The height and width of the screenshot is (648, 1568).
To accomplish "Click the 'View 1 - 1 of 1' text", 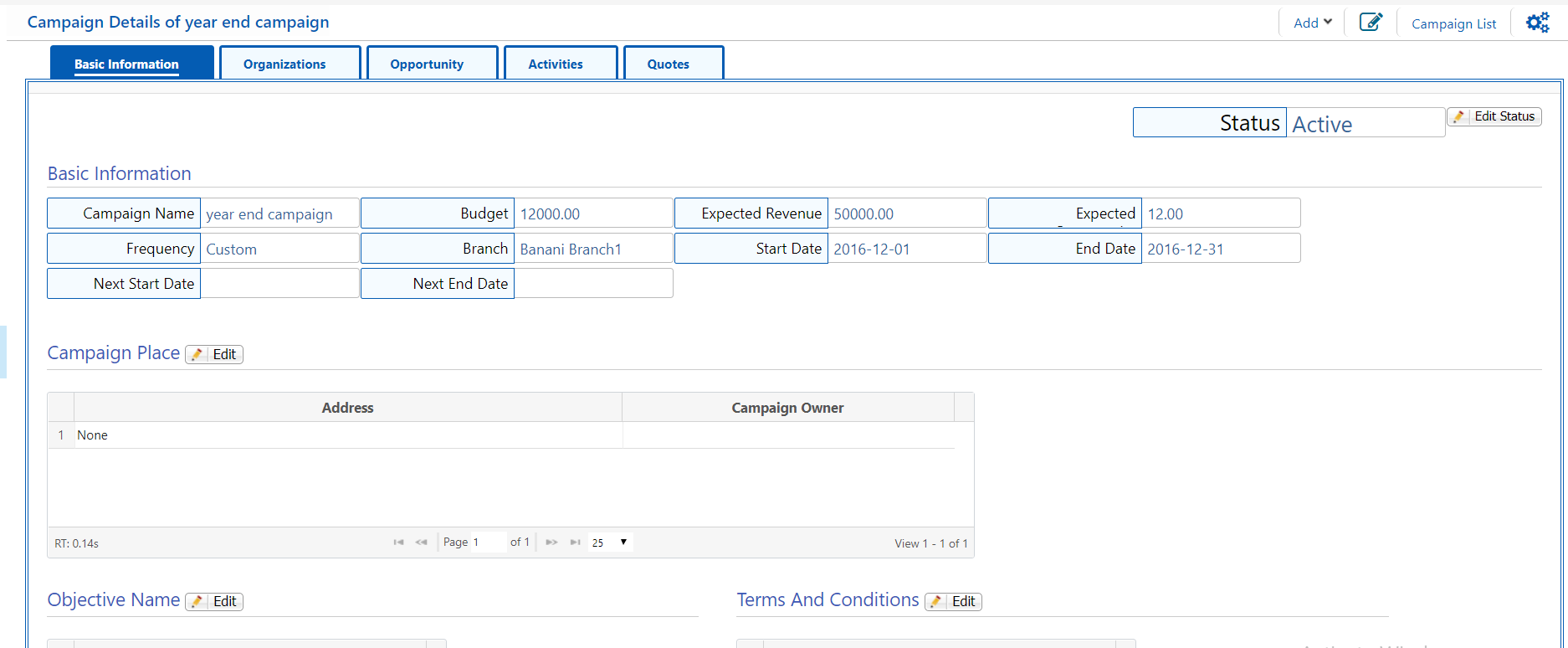I will (x=930, y=543).
